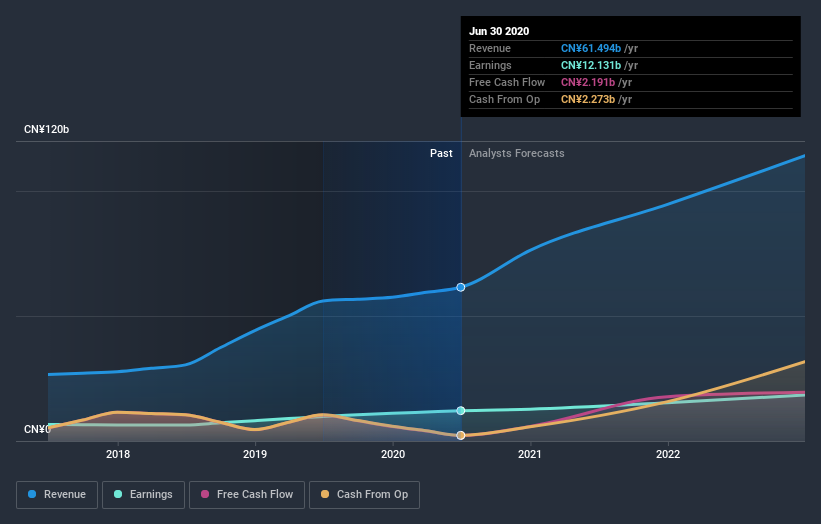The image size is (821, 524).
Task: Click the Cash From Op tooltip row label
Action: point(504,99)
